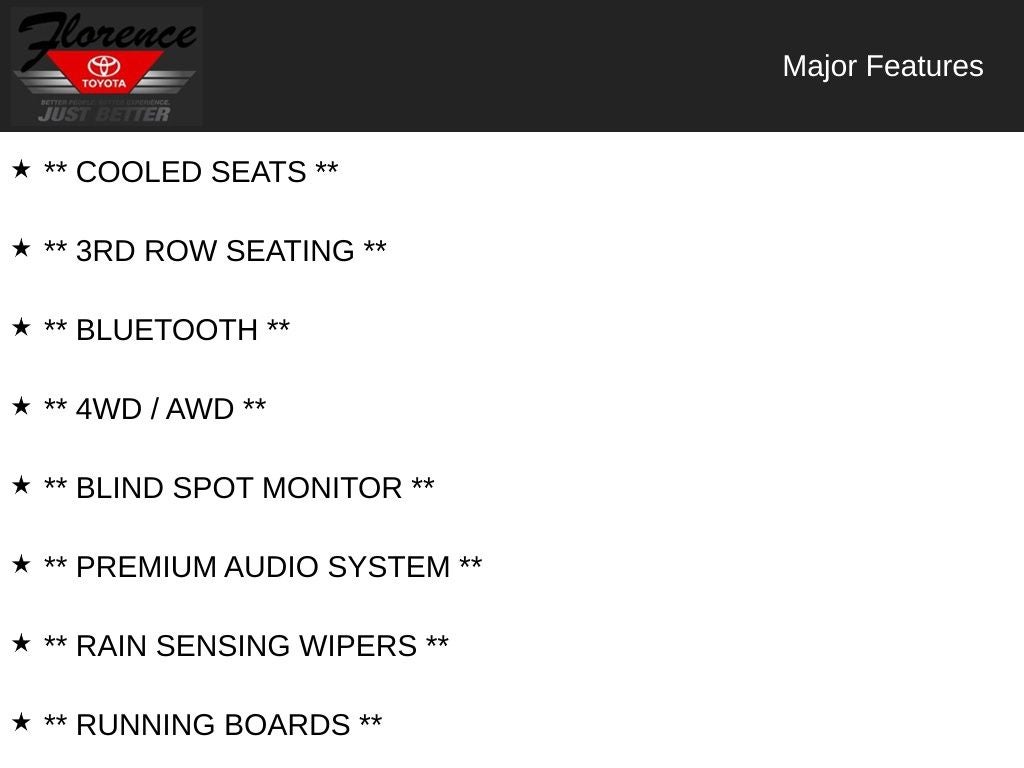Viewport: 1024px width, 768px height.
Task: Click the star icon next to RUNNING BOARDS
Action: click(x=21, y=722)
